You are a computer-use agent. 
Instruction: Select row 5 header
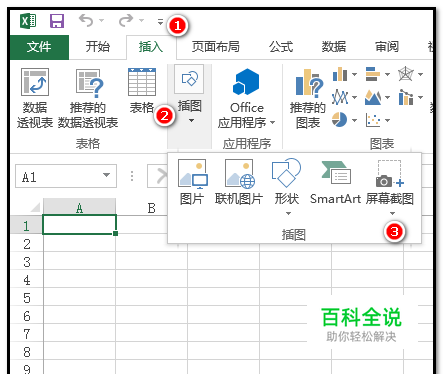tap(27, 297)
